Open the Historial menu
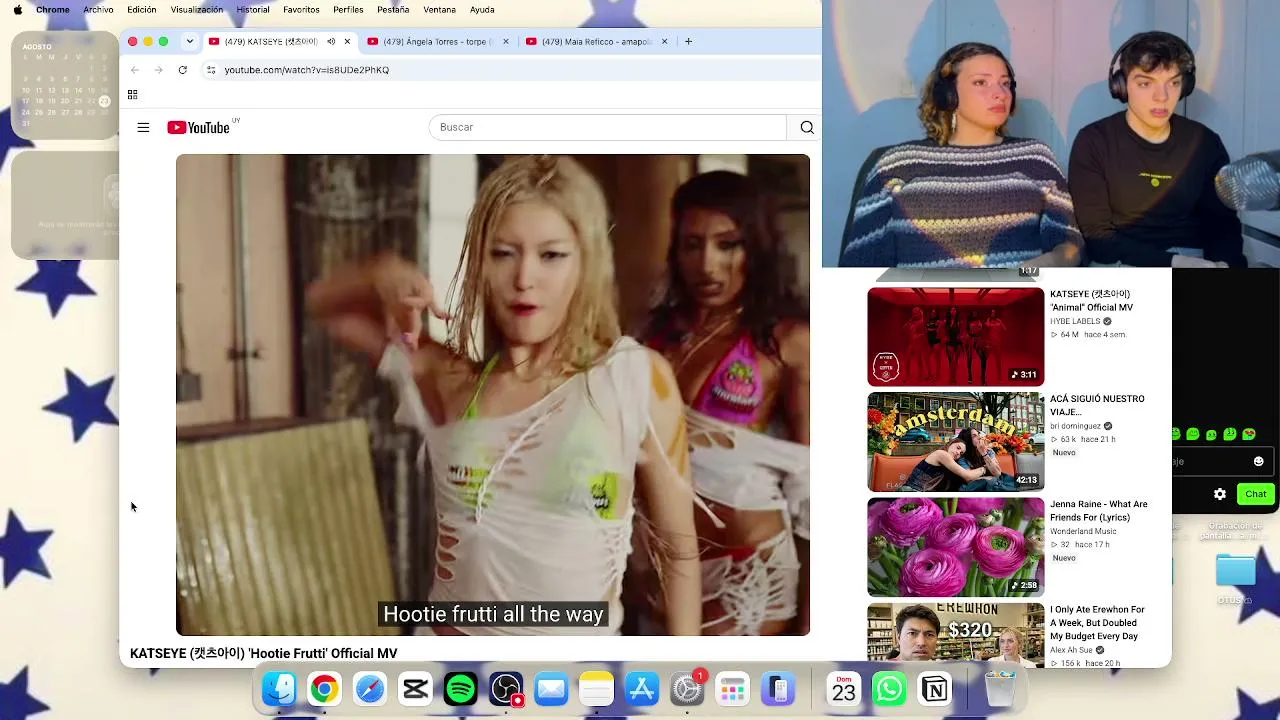 coord(253,10)
